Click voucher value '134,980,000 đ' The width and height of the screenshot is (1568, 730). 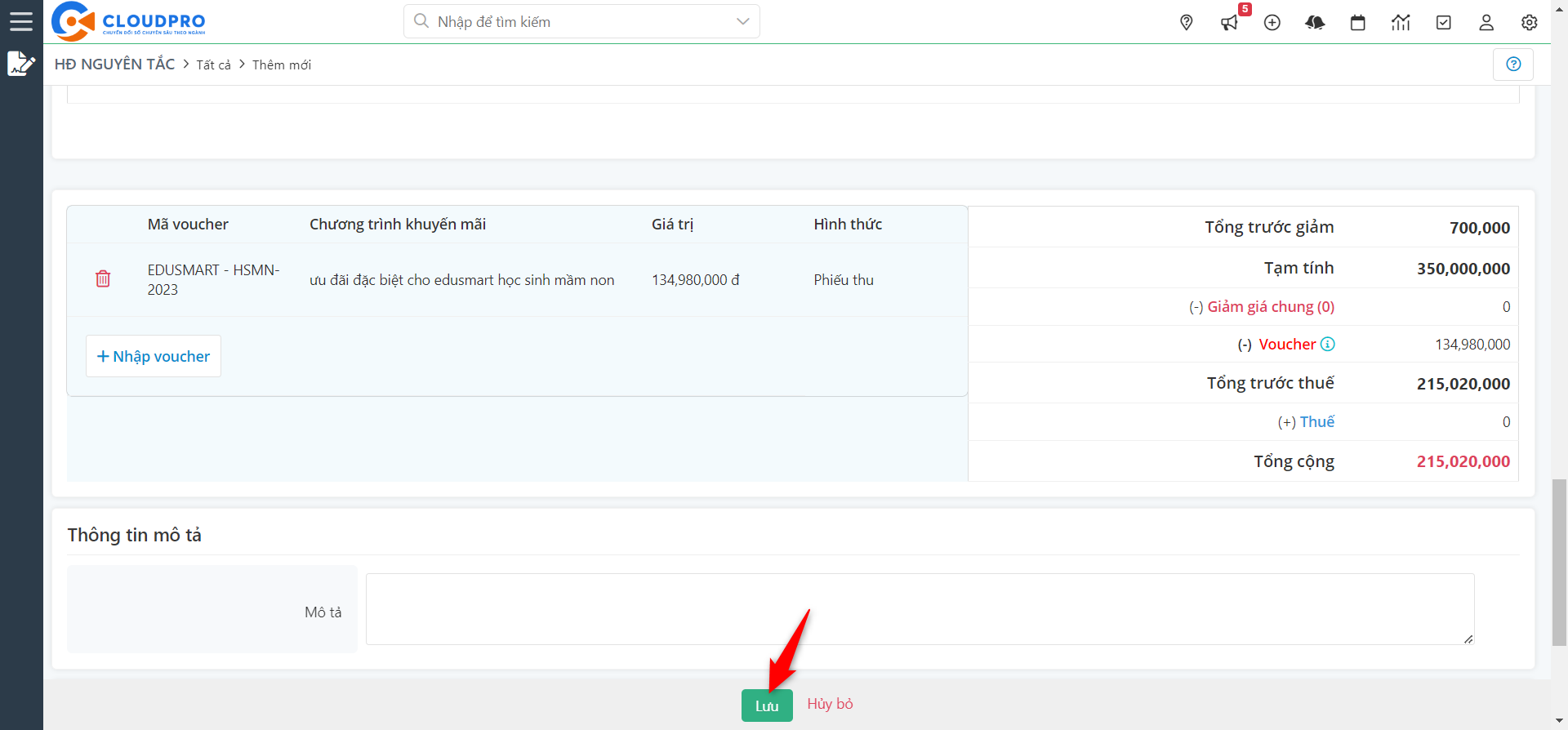point(696,280)
